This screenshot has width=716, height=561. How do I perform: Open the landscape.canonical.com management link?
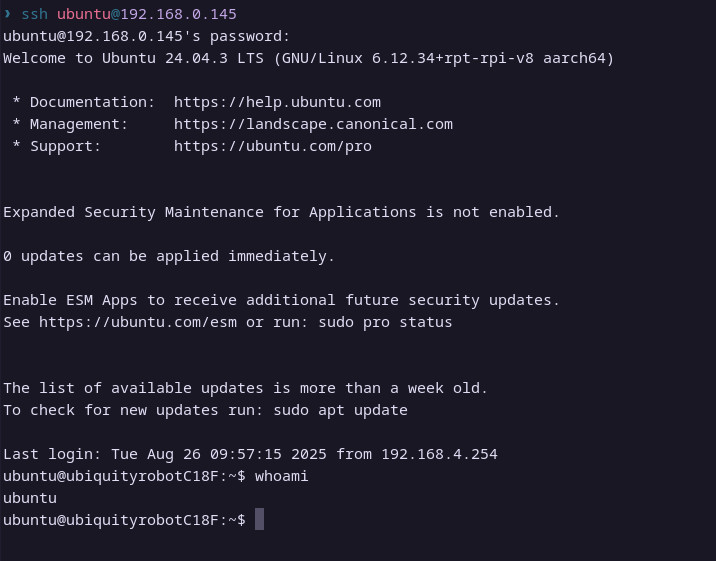click(x=313, y=124)
